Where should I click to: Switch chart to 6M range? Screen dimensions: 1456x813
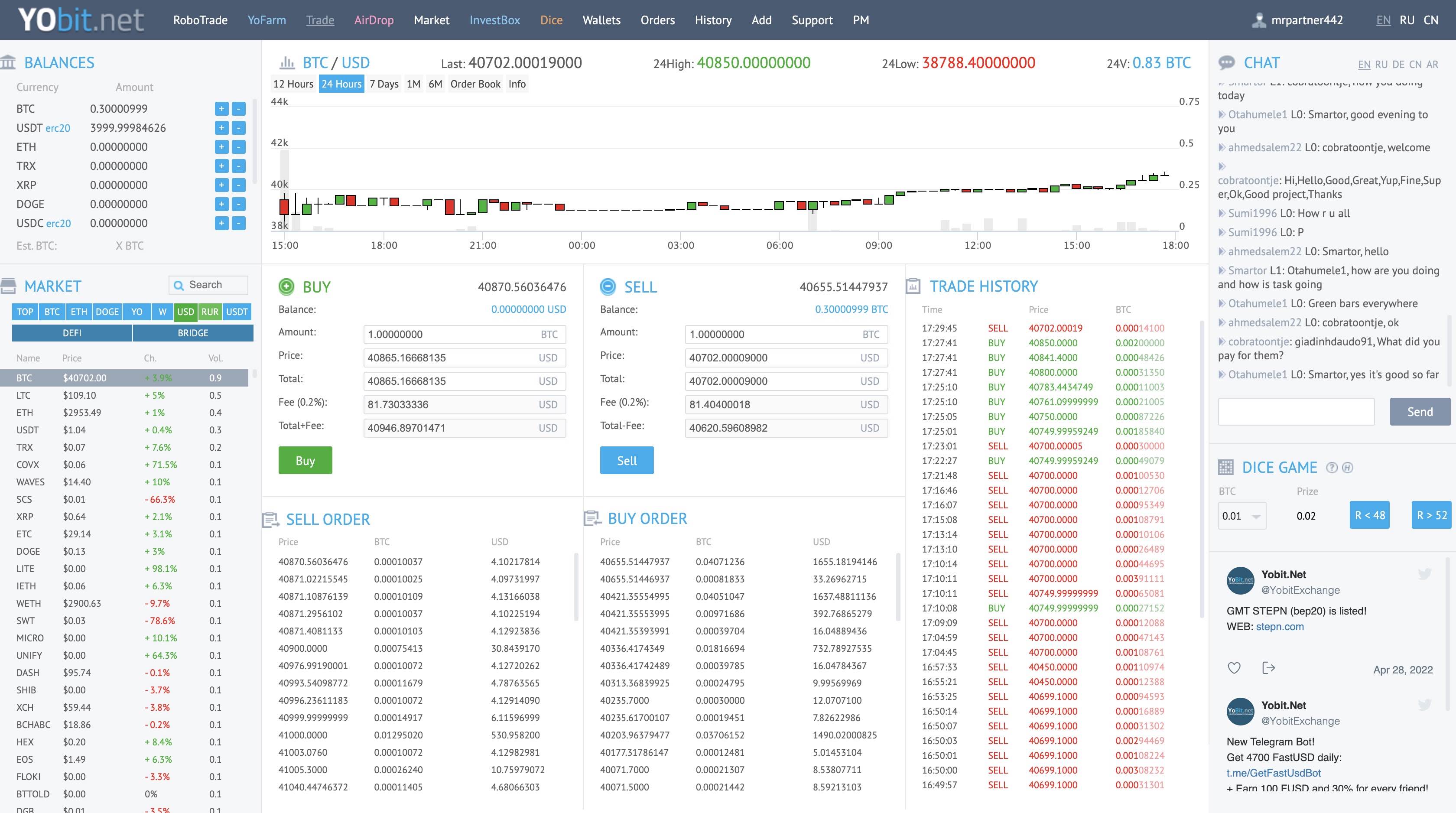click(x=435, y=84)
